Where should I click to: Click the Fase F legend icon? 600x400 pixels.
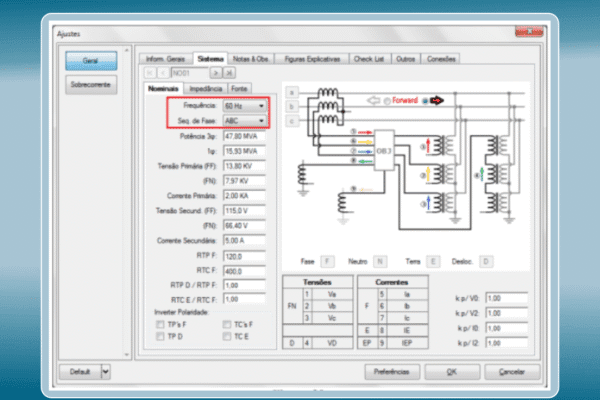(327, 260)
